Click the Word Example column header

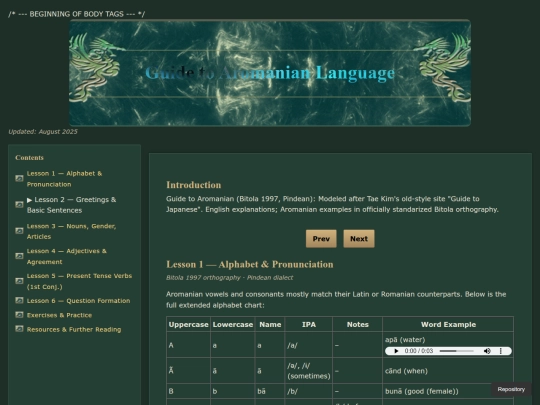coord(448,324)
